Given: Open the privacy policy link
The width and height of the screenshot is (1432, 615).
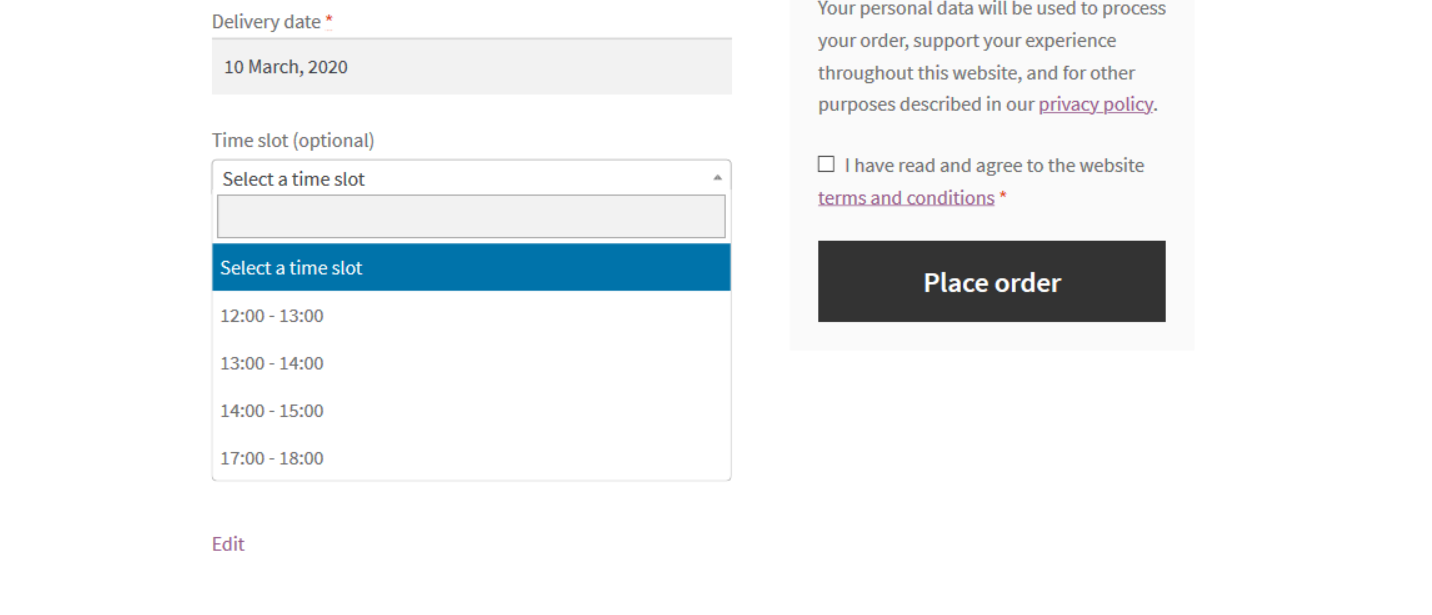Looking at the screenshot, I should click(1095, 104).
